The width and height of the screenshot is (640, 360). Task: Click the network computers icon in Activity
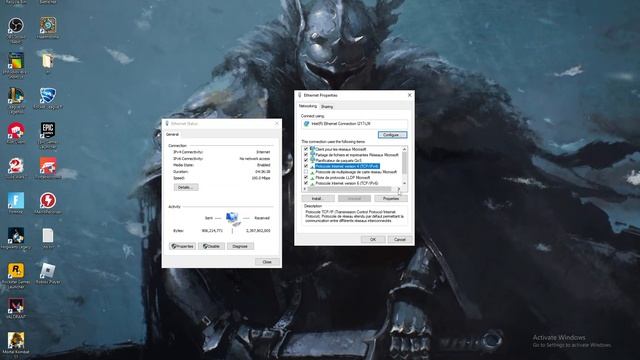click(232, 219)
